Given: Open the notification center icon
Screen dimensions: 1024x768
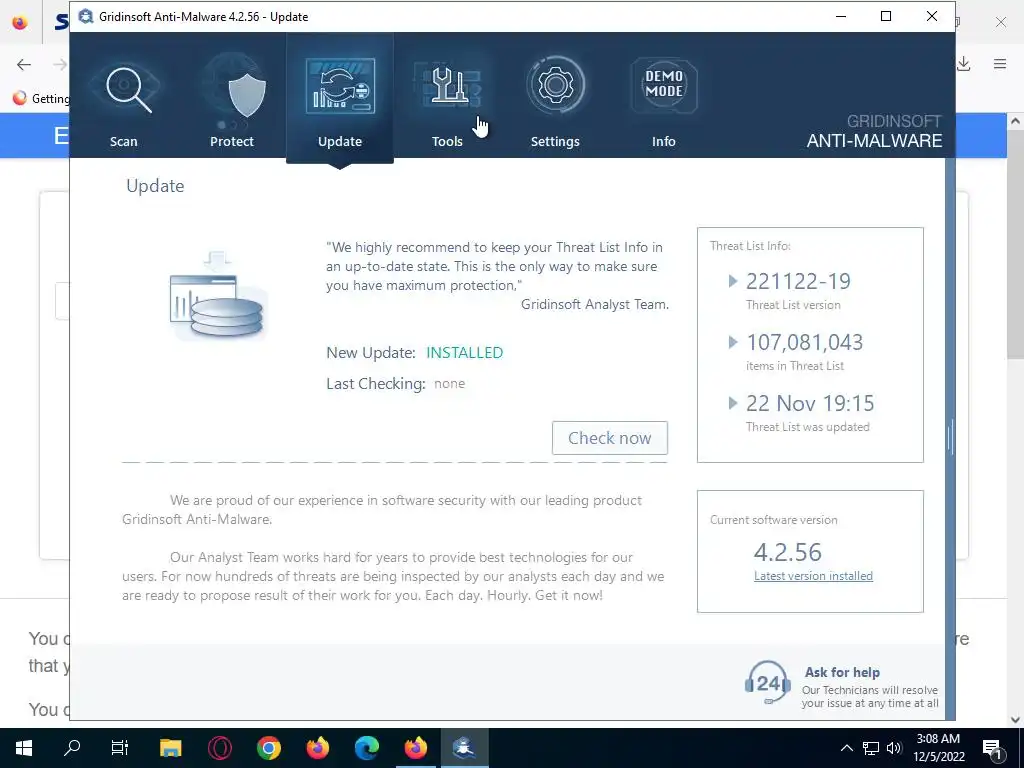Looking at the screenshot, I should 991,748.
